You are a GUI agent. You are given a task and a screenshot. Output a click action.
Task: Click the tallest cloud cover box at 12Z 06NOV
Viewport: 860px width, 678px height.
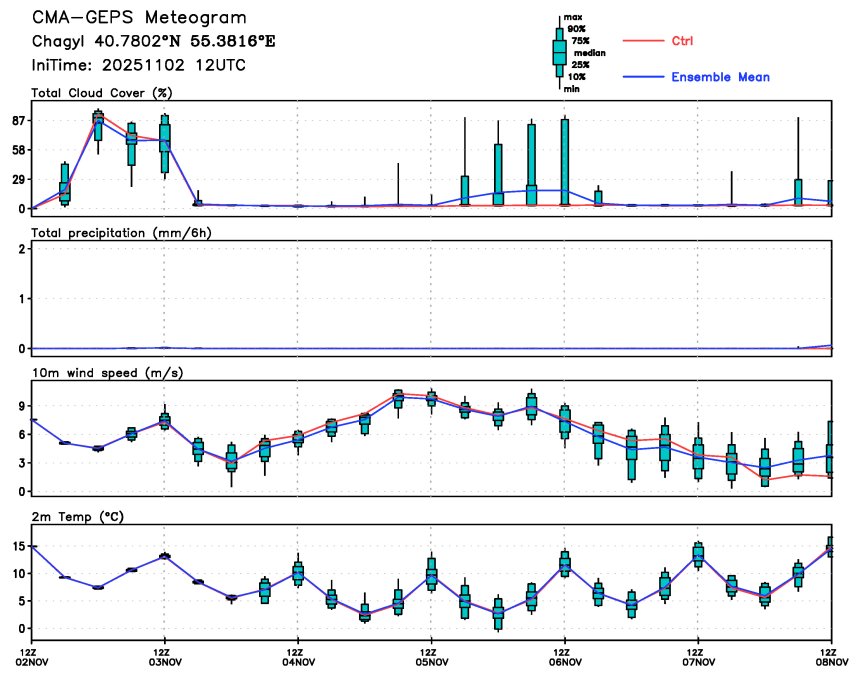tap(565, 162)
